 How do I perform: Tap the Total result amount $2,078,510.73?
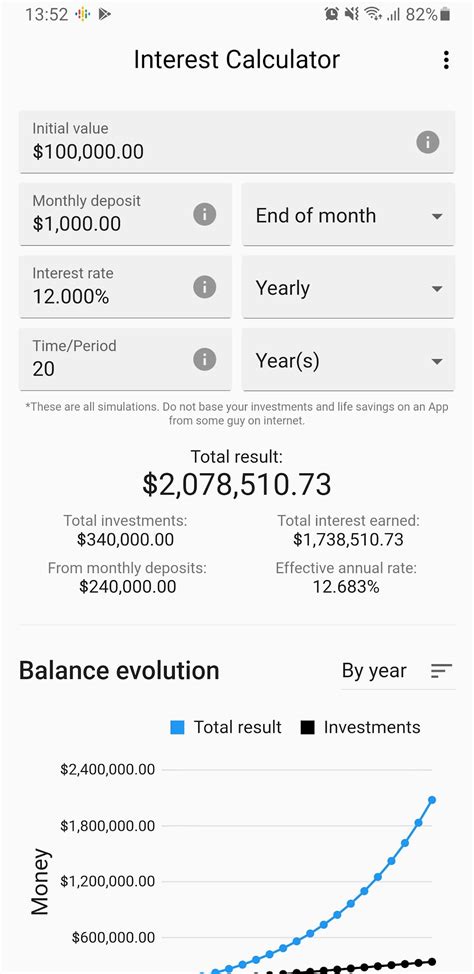click(x=237, y=485)
